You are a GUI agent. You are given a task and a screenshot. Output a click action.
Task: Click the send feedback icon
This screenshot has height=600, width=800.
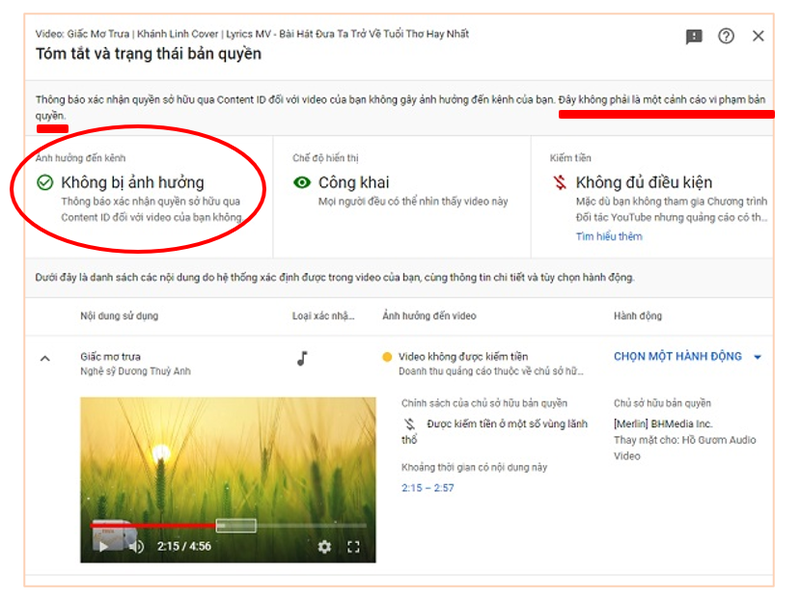point(692,37)
